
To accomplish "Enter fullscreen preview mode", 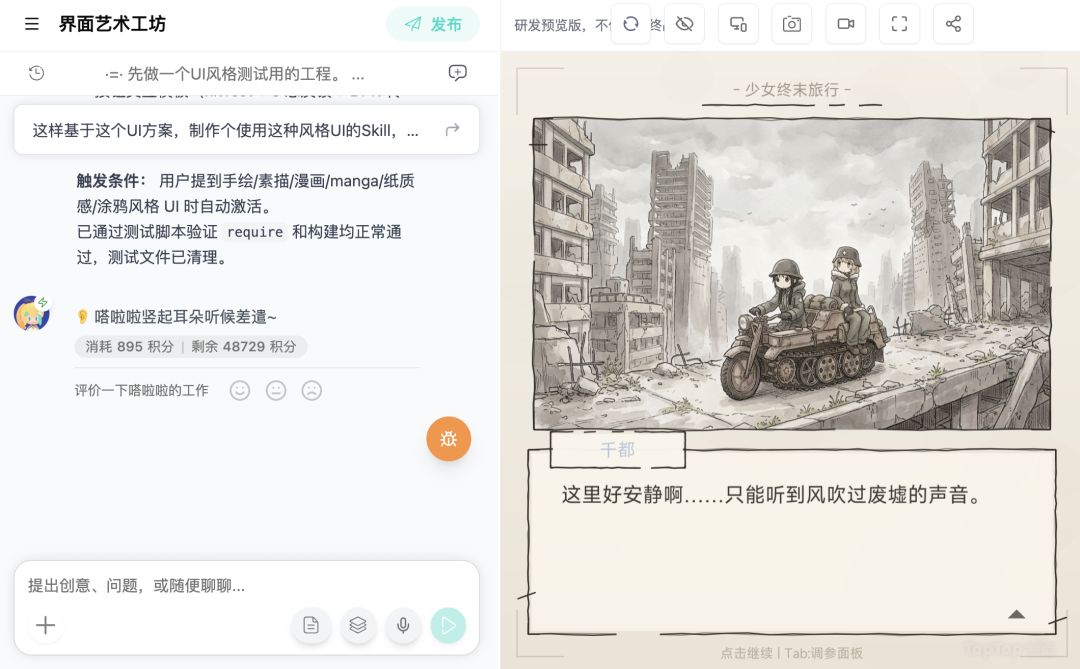I will coord(900,24).
